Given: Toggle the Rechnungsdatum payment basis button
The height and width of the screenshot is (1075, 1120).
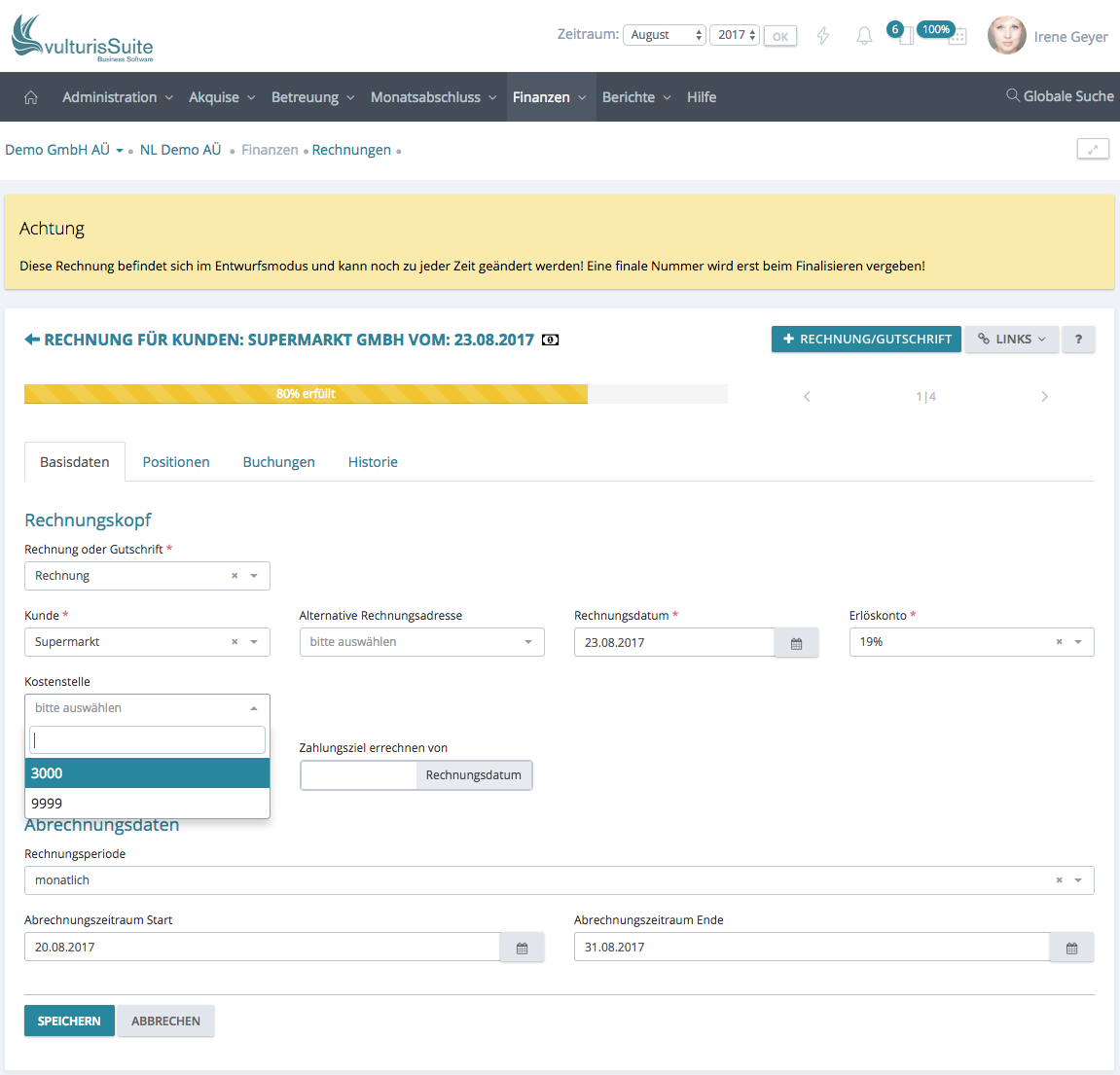Looking at the screenshot, I should point(474,775).
